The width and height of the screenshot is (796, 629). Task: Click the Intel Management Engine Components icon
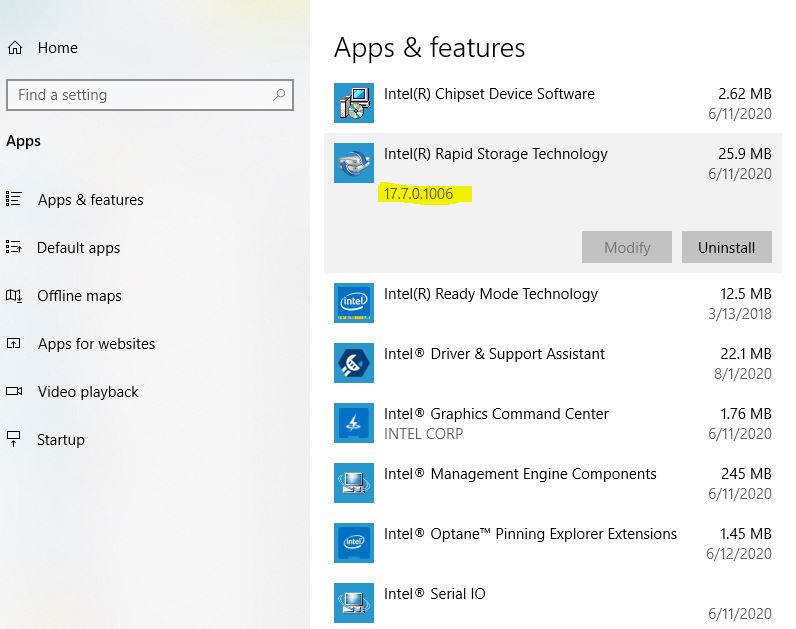click(x=354, y=483)
